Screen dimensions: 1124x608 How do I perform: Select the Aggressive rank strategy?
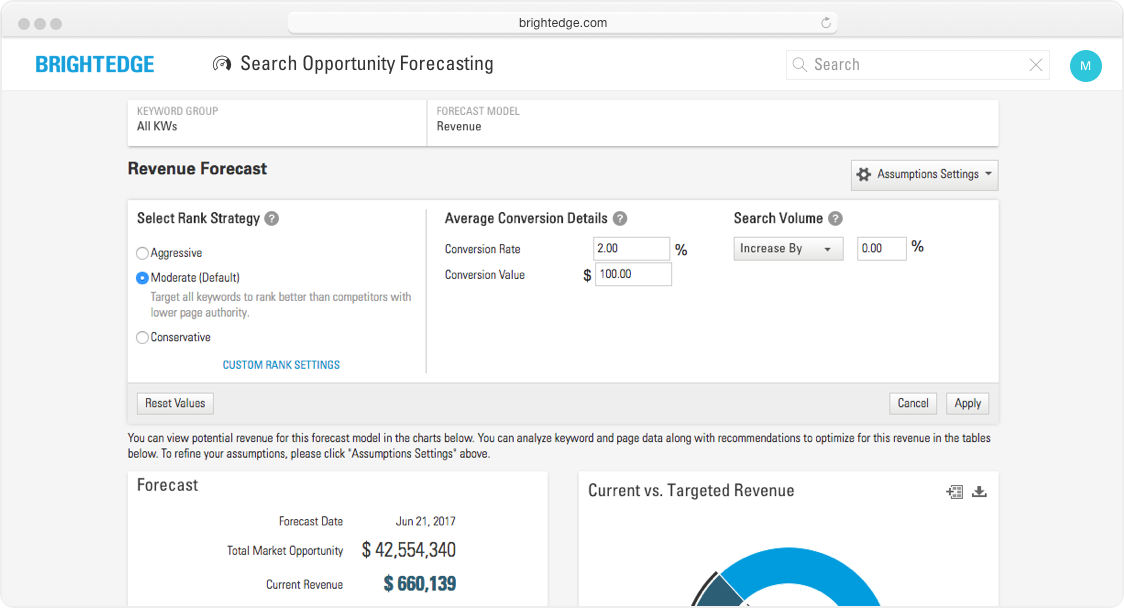(x=143, y=254)
